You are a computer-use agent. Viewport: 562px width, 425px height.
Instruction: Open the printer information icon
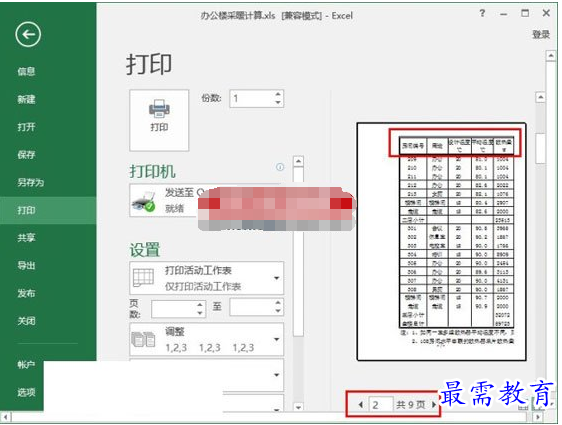(x=280, y=167)
